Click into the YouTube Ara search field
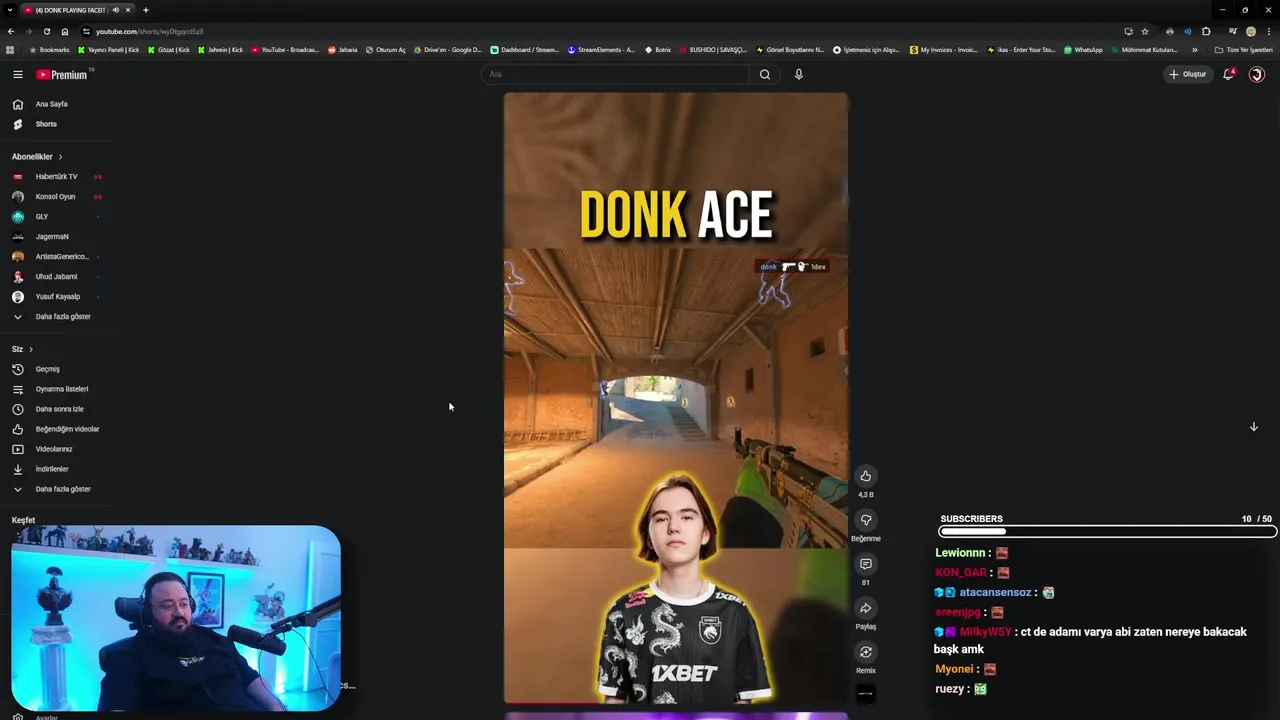This screenshot has height=720, width=1280. (x=616, y=74)
